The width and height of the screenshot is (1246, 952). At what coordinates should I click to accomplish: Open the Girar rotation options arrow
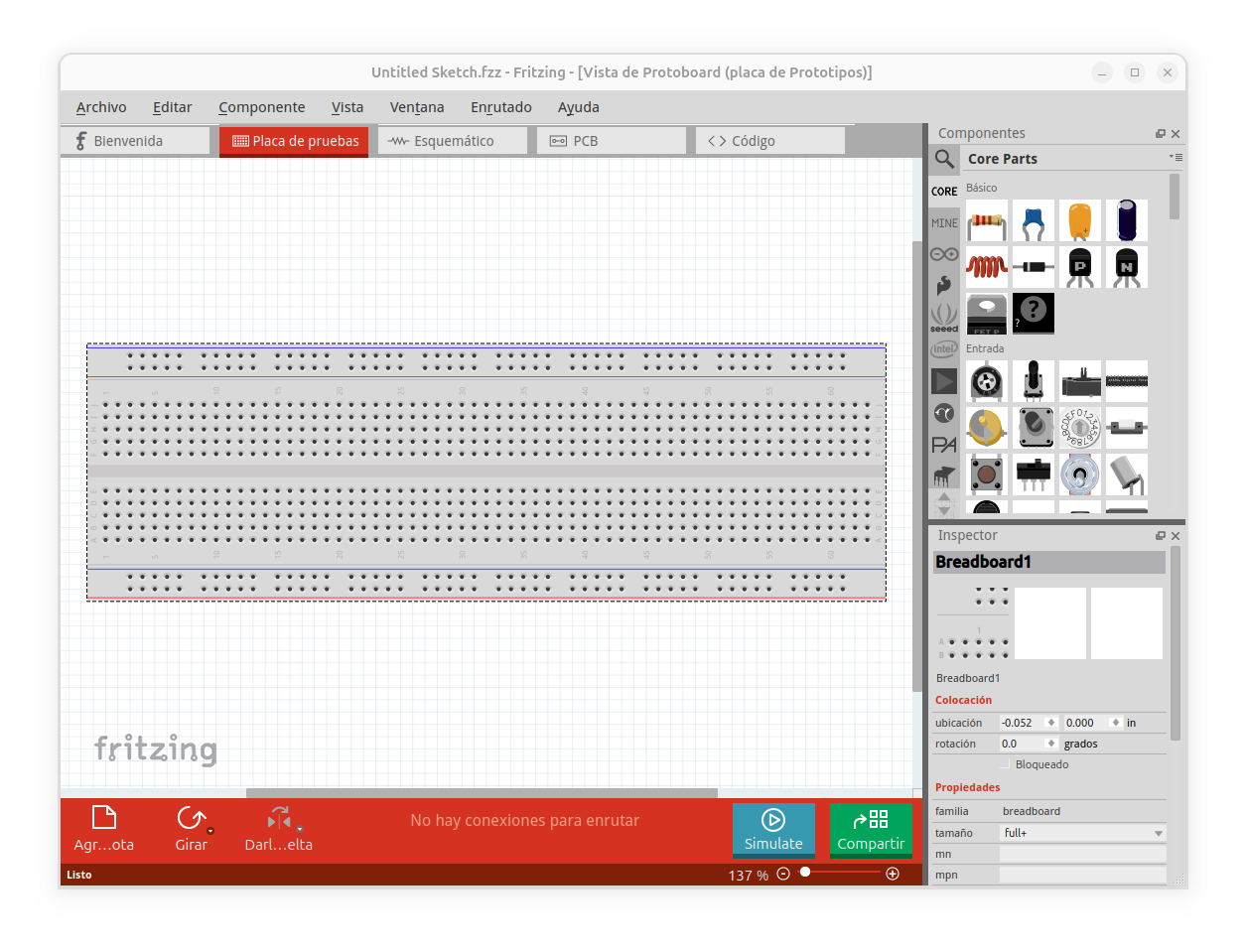[x=210, y=831]
